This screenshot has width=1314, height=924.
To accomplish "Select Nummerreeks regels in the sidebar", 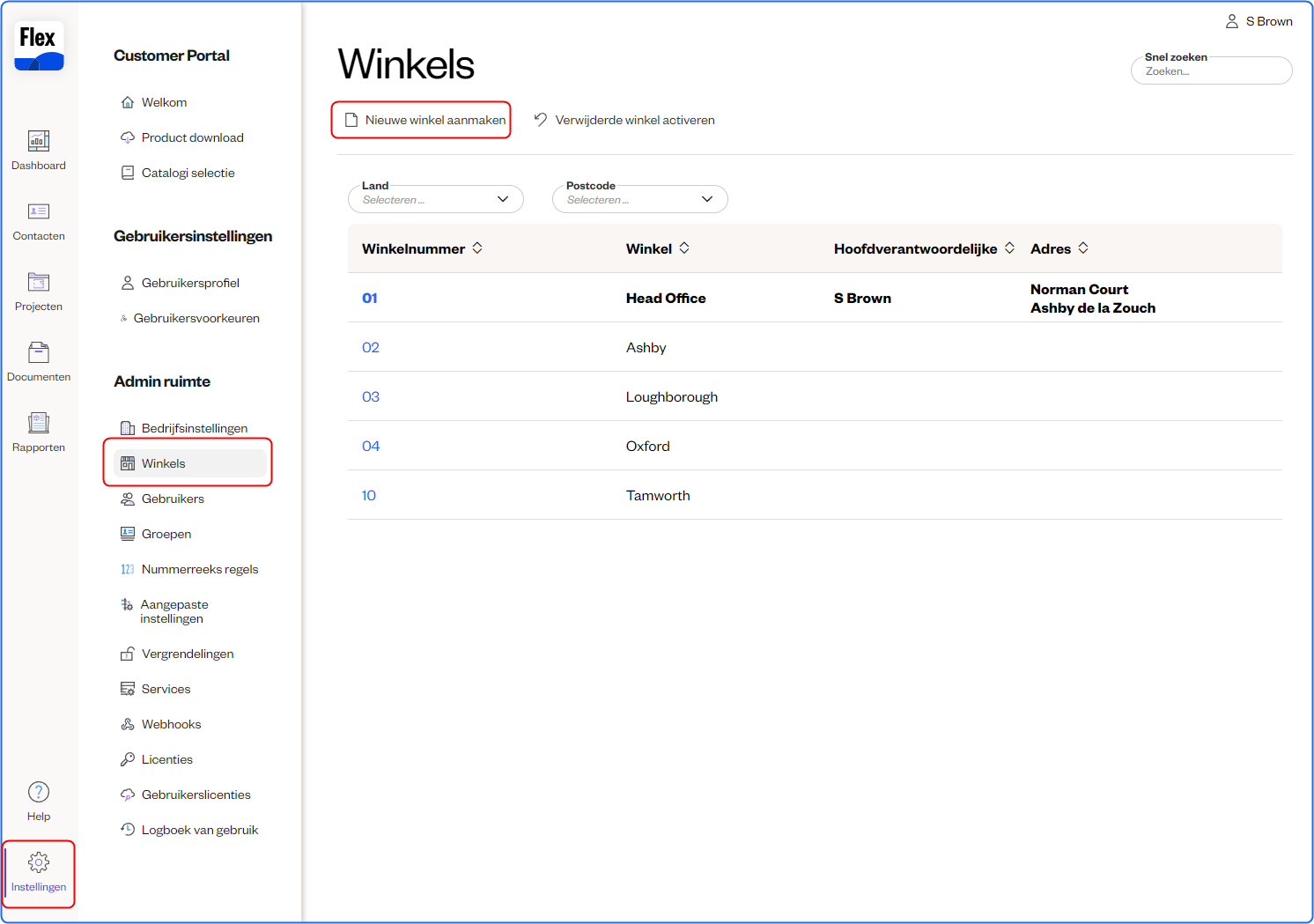I will click(199, 569).
